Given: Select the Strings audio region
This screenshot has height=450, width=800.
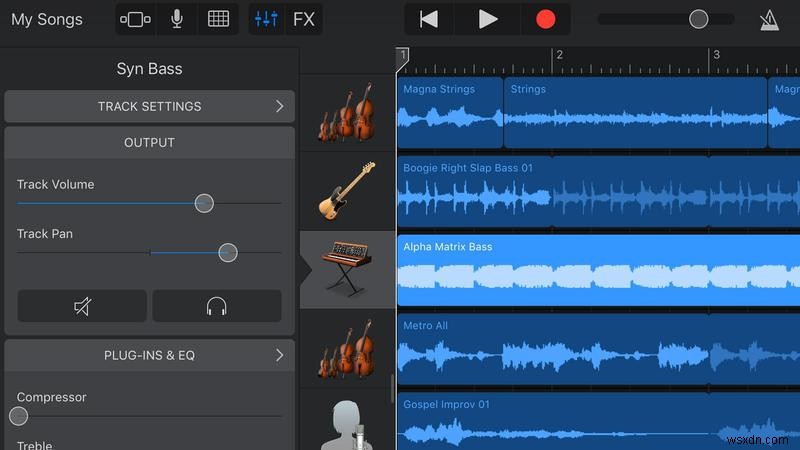Looking at the screenshot, I should click(x=636, y=113).
